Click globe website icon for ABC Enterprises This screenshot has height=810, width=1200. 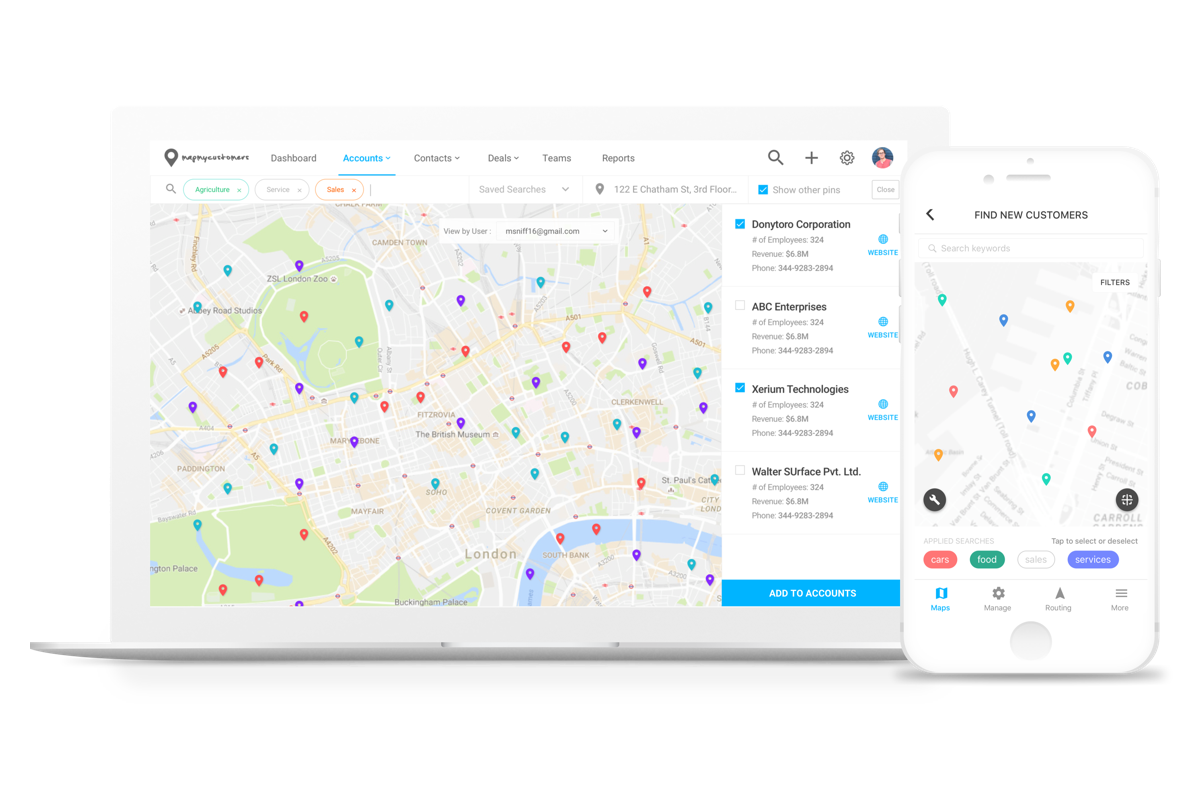point(883,322)
